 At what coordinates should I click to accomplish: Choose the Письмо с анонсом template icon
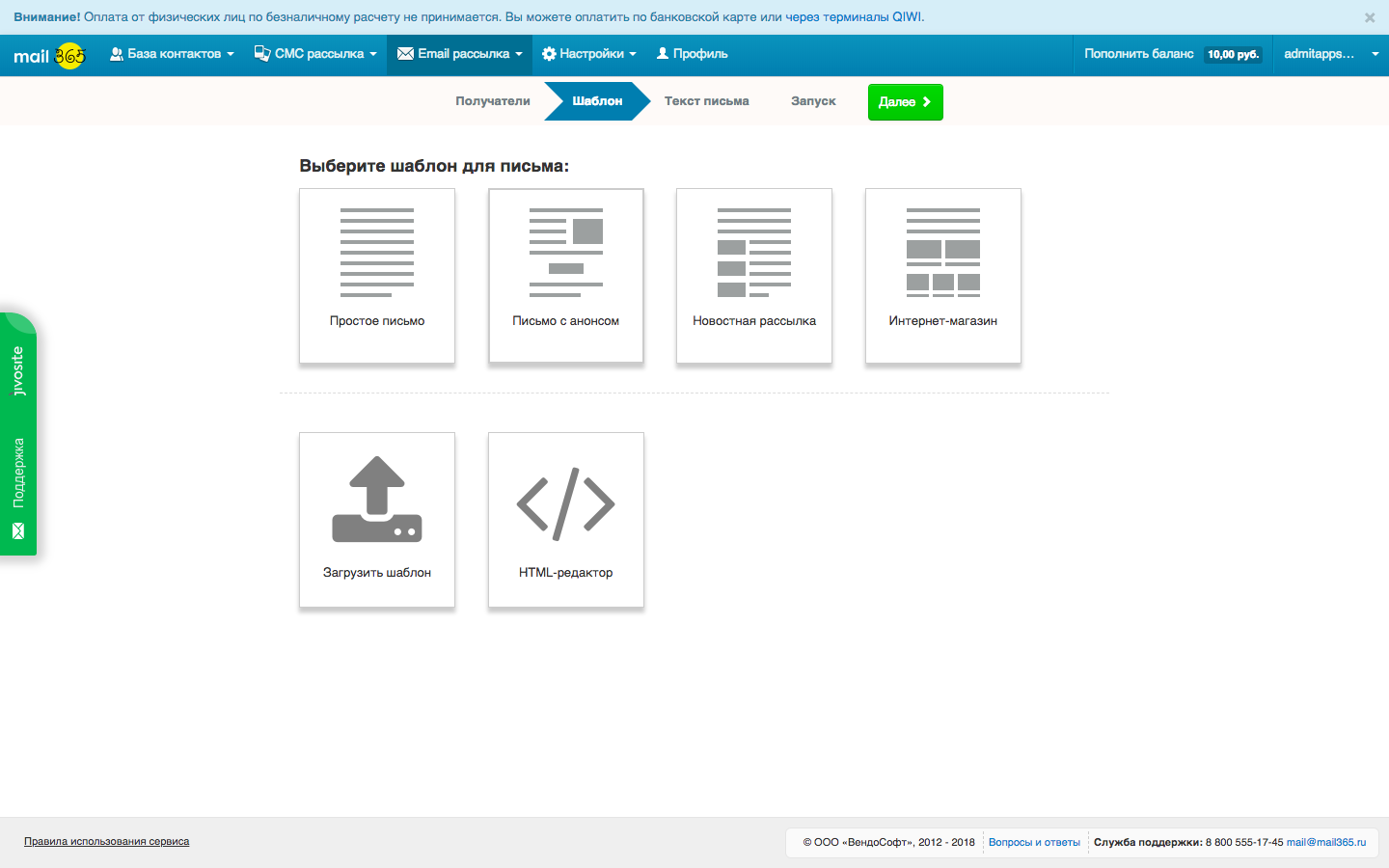[x=566, y=253]
